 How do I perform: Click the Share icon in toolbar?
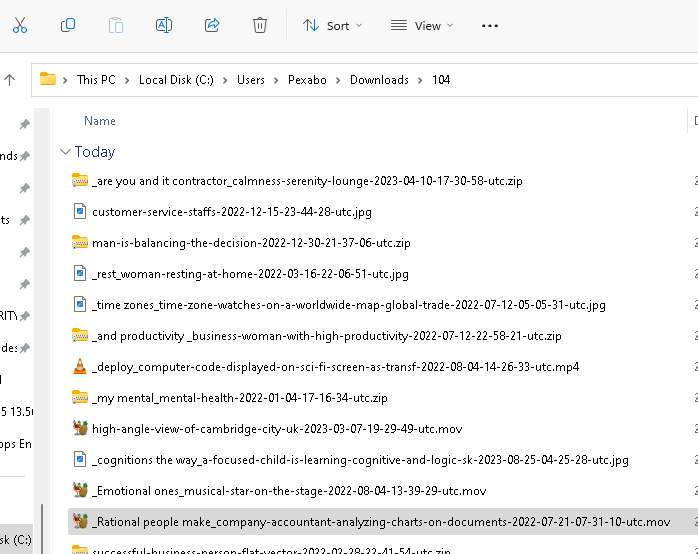(x=212, y=25)
